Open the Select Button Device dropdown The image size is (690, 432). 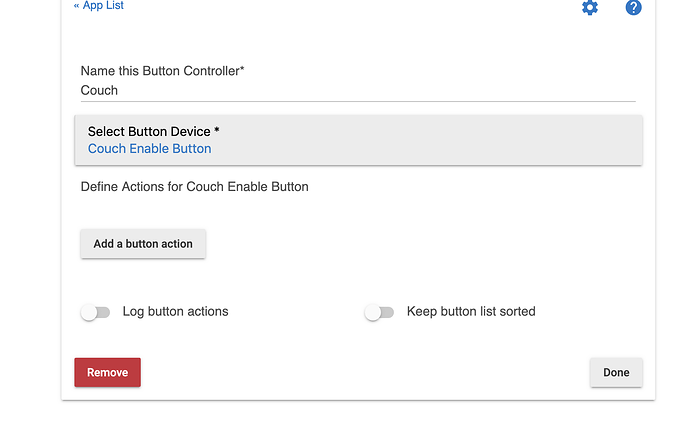358,140
